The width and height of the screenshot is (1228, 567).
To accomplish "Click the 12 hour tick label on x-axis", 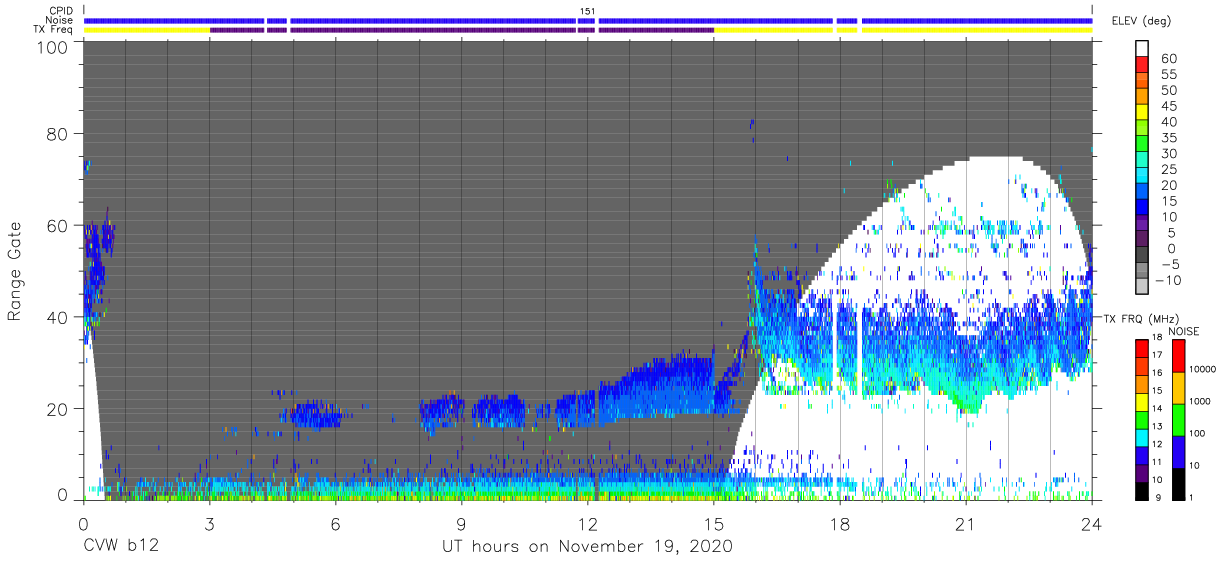I will tap(587, 523).
